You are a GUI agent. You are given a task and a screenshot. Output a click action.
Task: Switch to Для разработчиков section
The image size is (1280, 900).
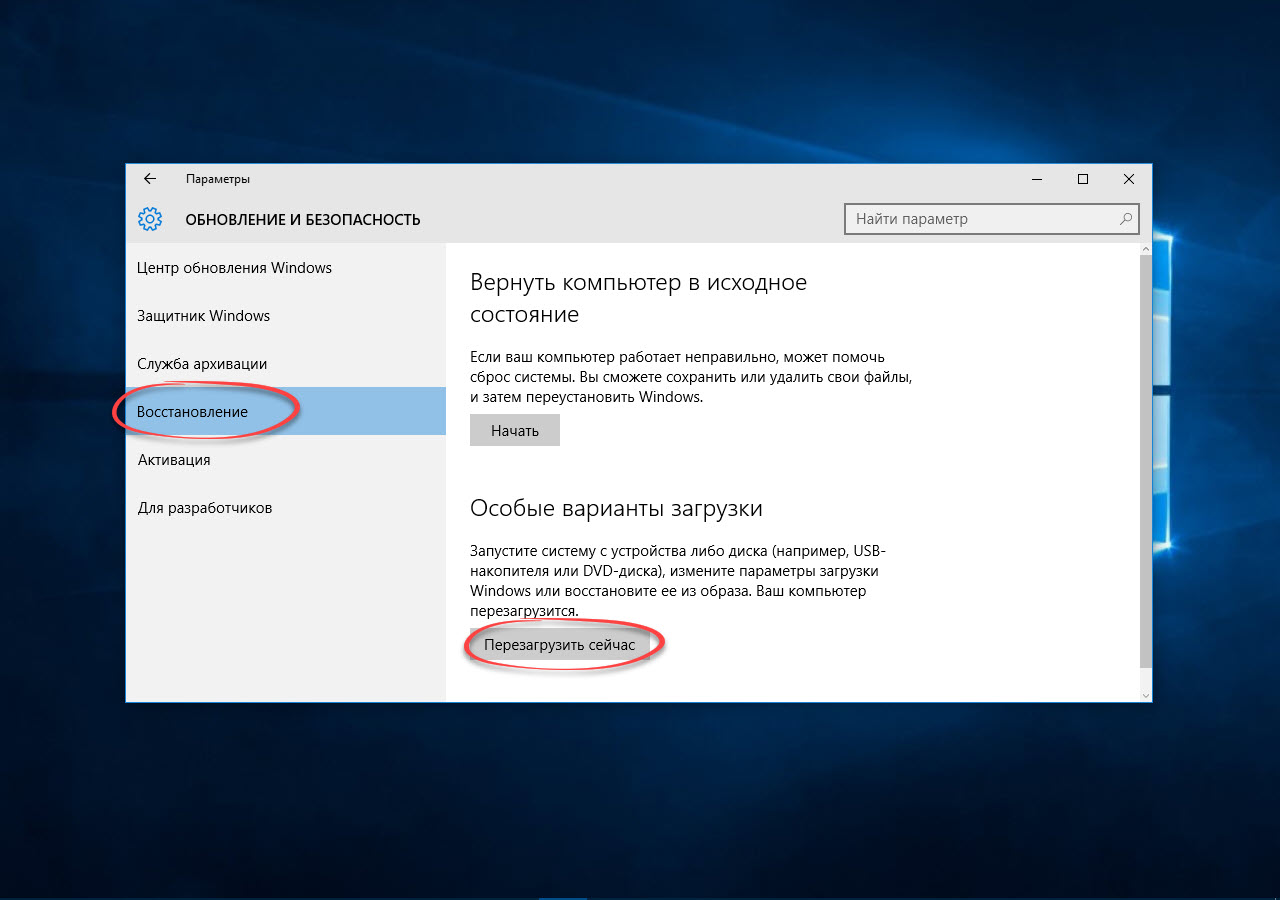(204, 508)
